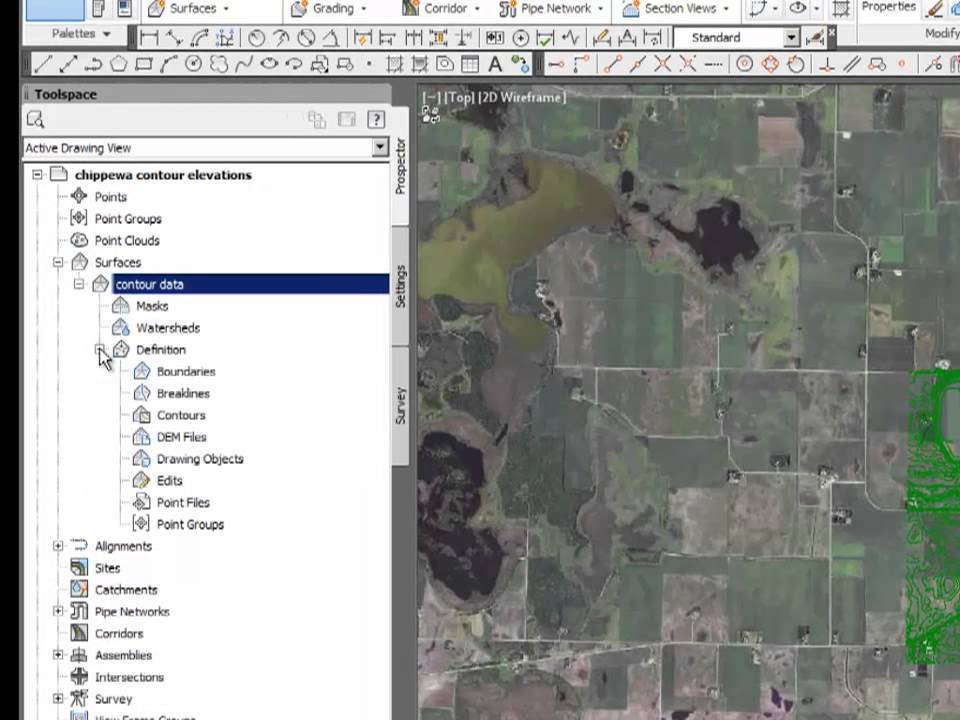Click the Hatch tool icon

tap(394, 64)
